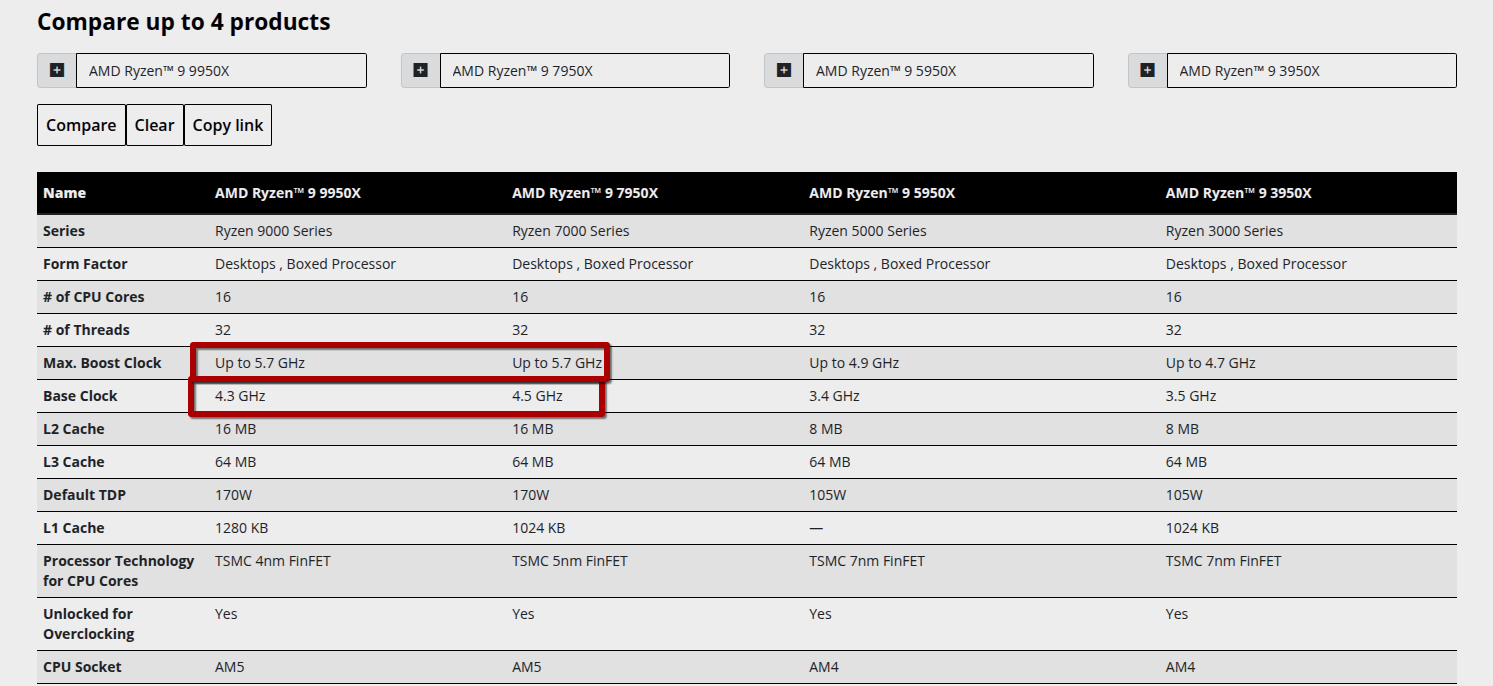The height and width of the screenshot is (686, 1493).
Task: Click the Default TDP row label
Action: pos(85,495)
